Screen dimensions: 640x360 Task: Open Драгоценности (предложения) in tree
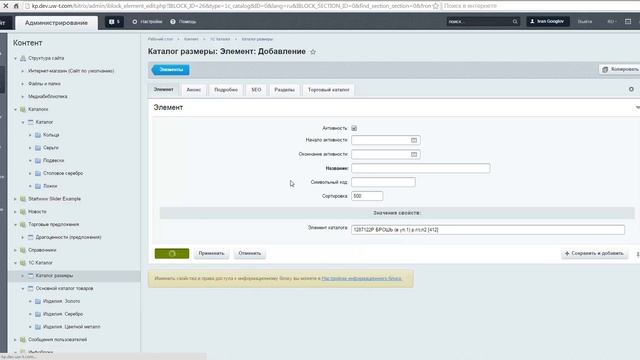tap(68, 237)
